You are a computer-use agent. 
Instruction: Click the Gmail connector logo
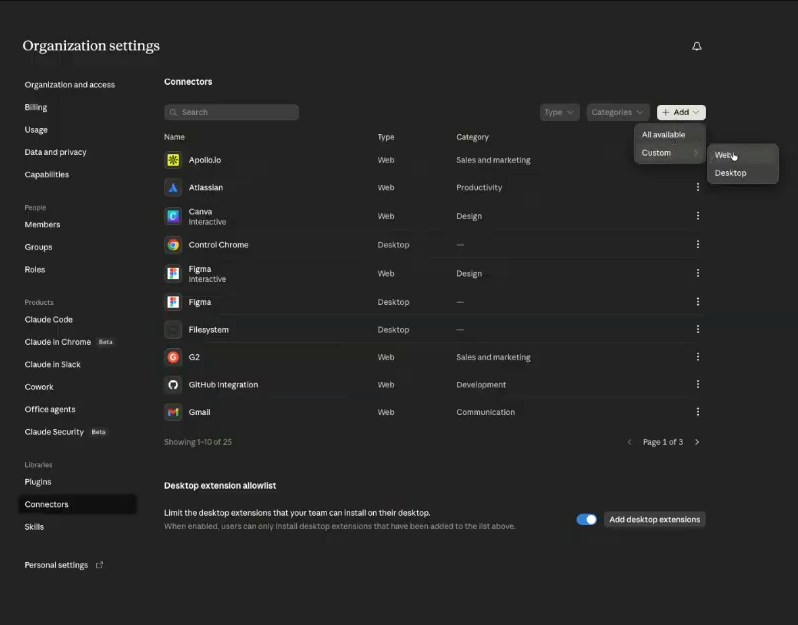(173, 412)
